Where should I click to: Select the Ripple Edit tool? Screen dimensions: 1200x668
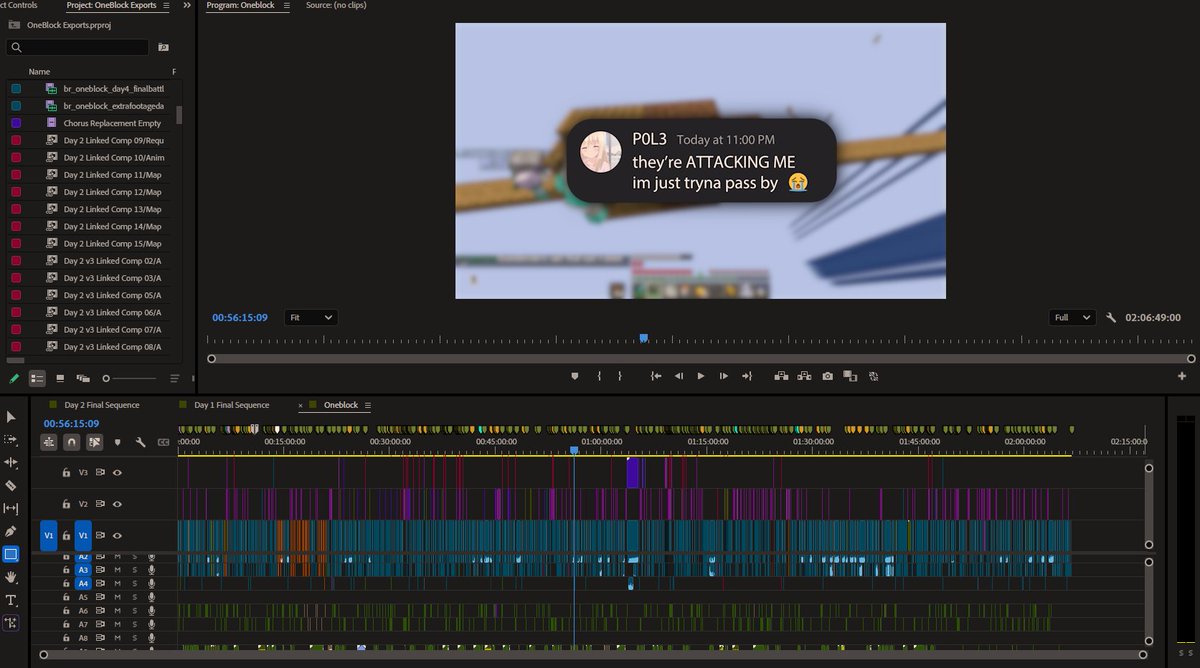click(11, 462)
